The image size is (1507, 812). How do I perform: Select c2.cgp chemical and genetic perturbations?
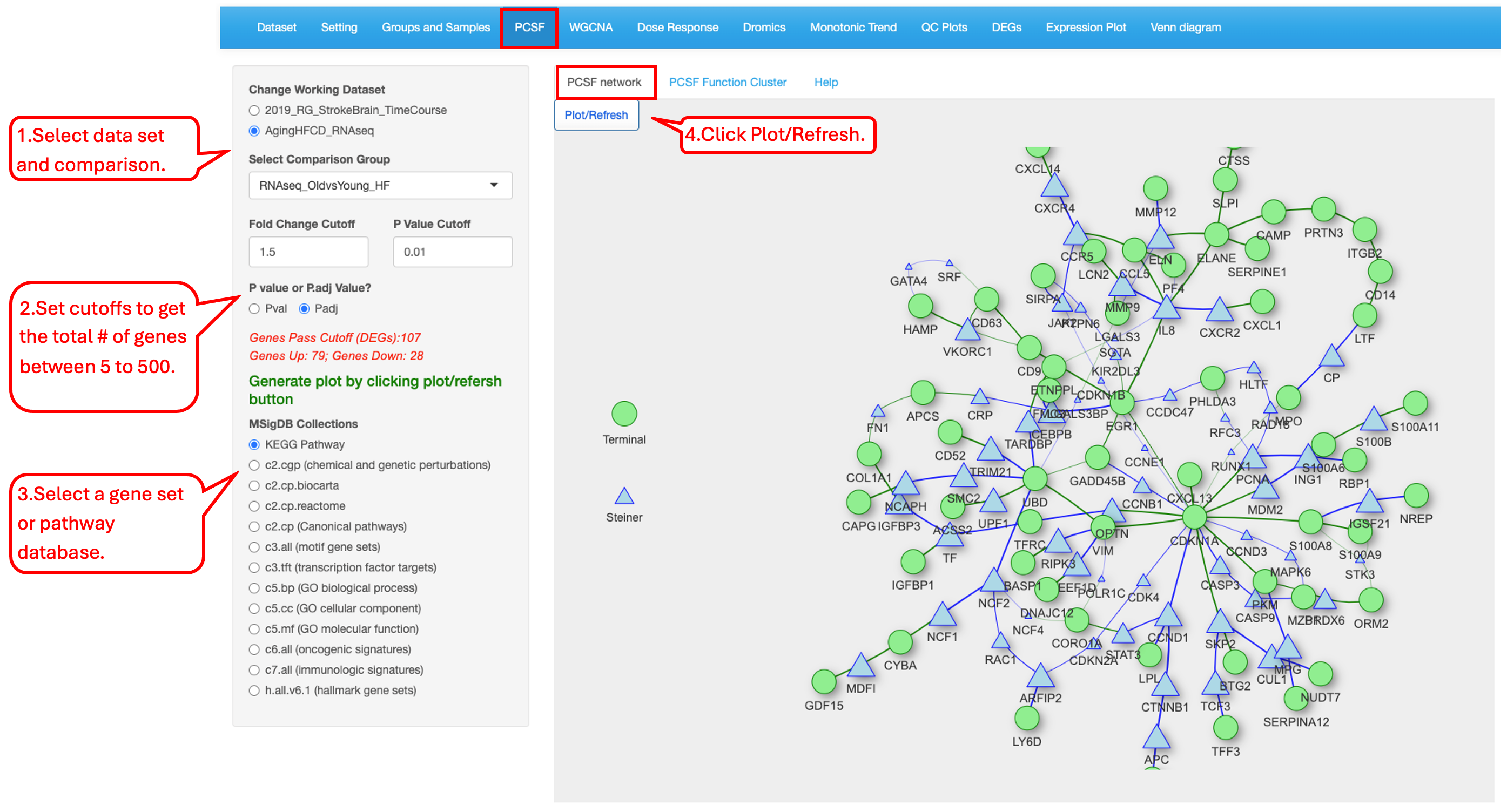254,465
